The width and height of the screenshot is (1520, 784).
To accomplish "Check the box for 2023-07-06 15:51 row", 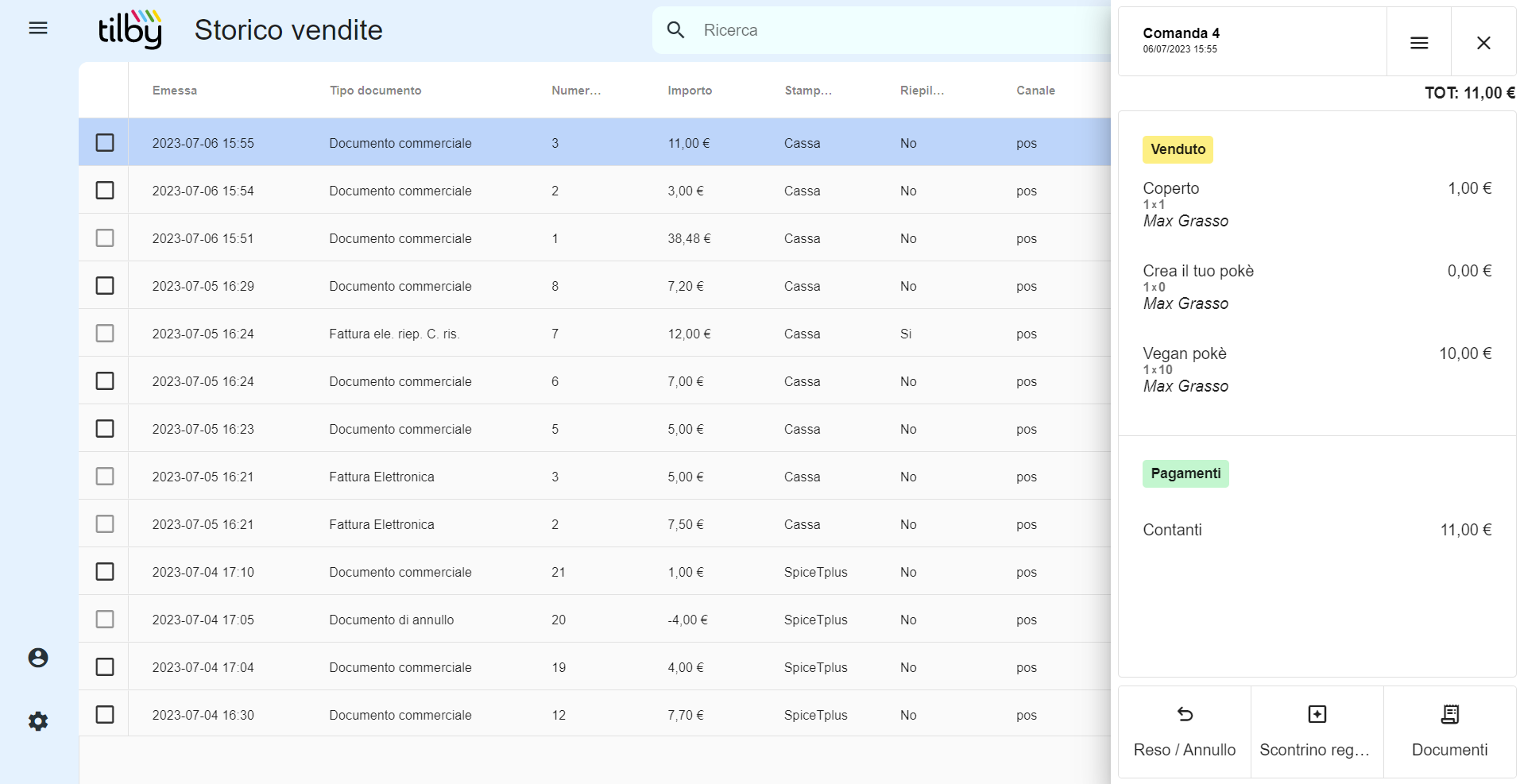I will (105, 238).
